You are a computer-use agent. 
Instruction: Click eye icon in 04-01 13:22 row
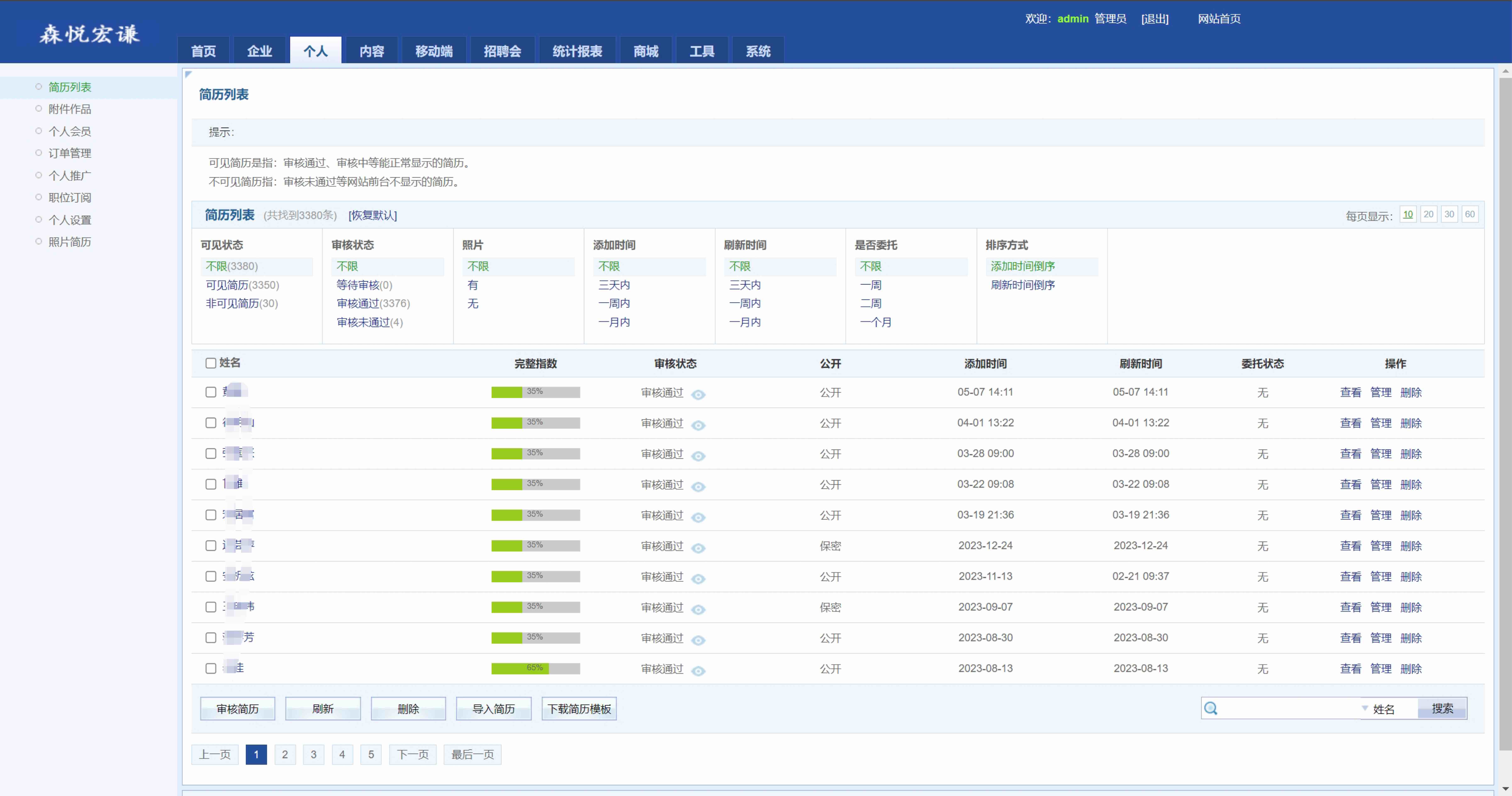698,425
